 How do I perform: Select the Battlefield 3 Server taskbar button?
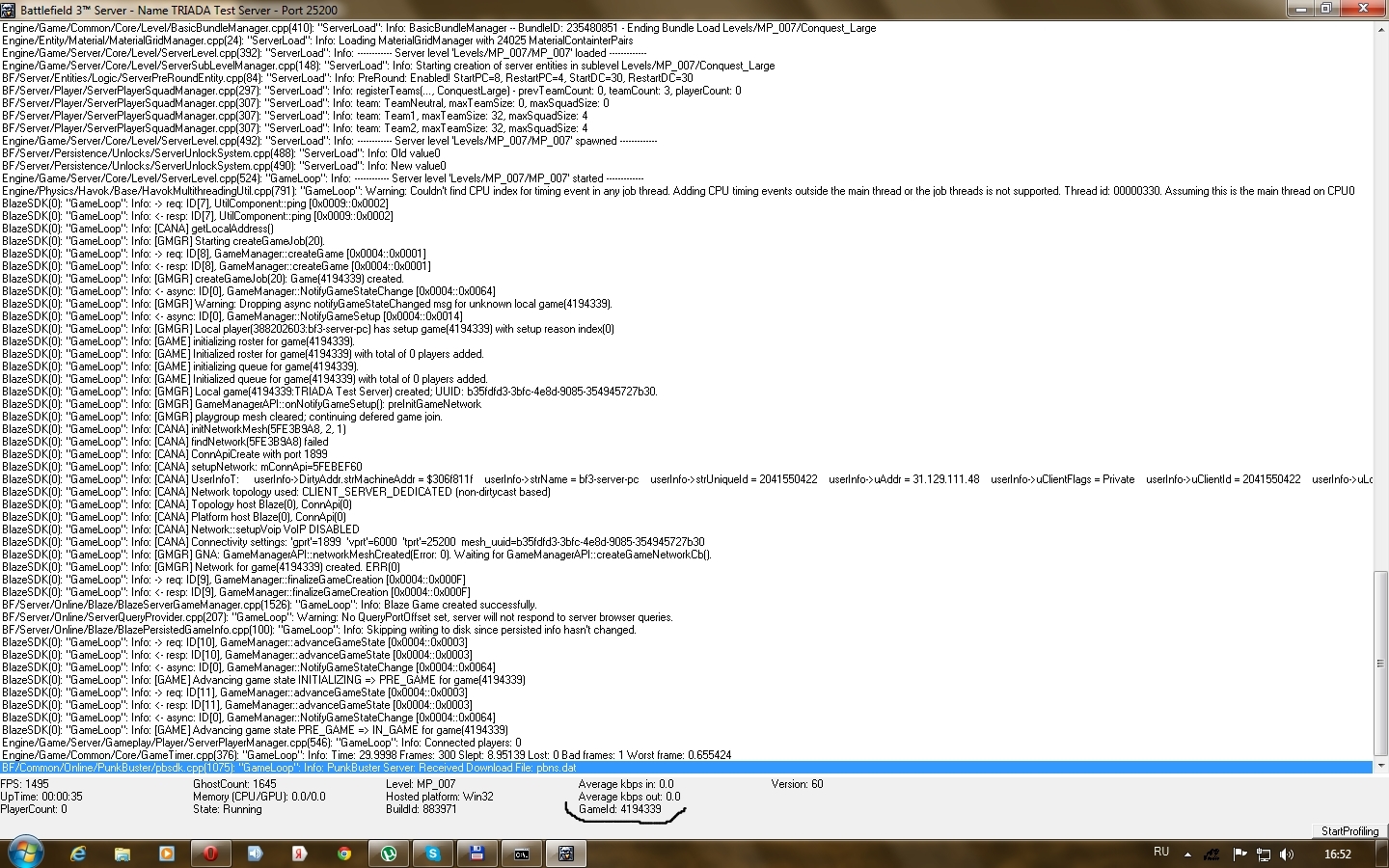point(566,854)
